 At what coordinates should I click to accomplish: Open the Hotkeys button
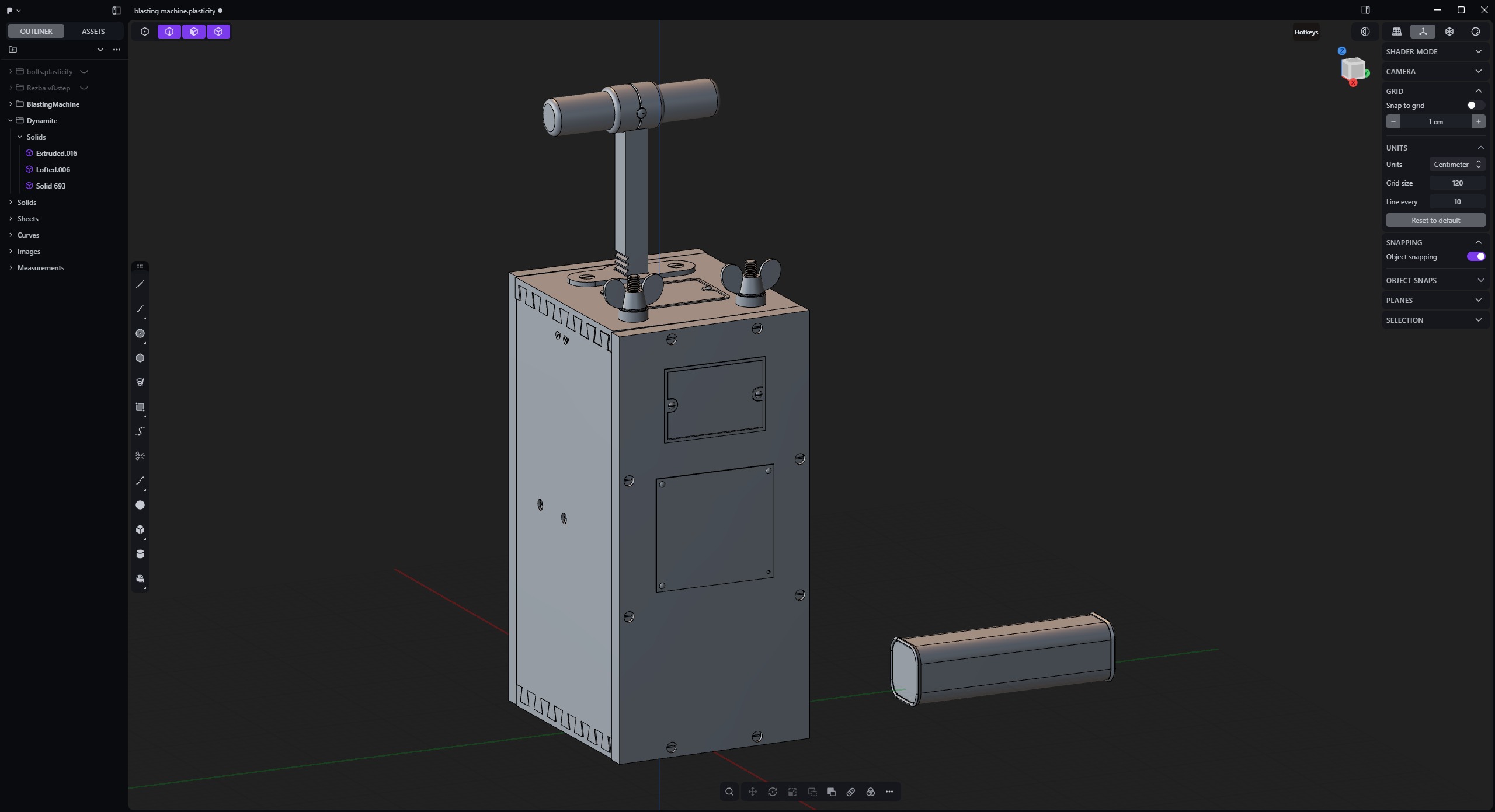click(x=1306, y=32)
